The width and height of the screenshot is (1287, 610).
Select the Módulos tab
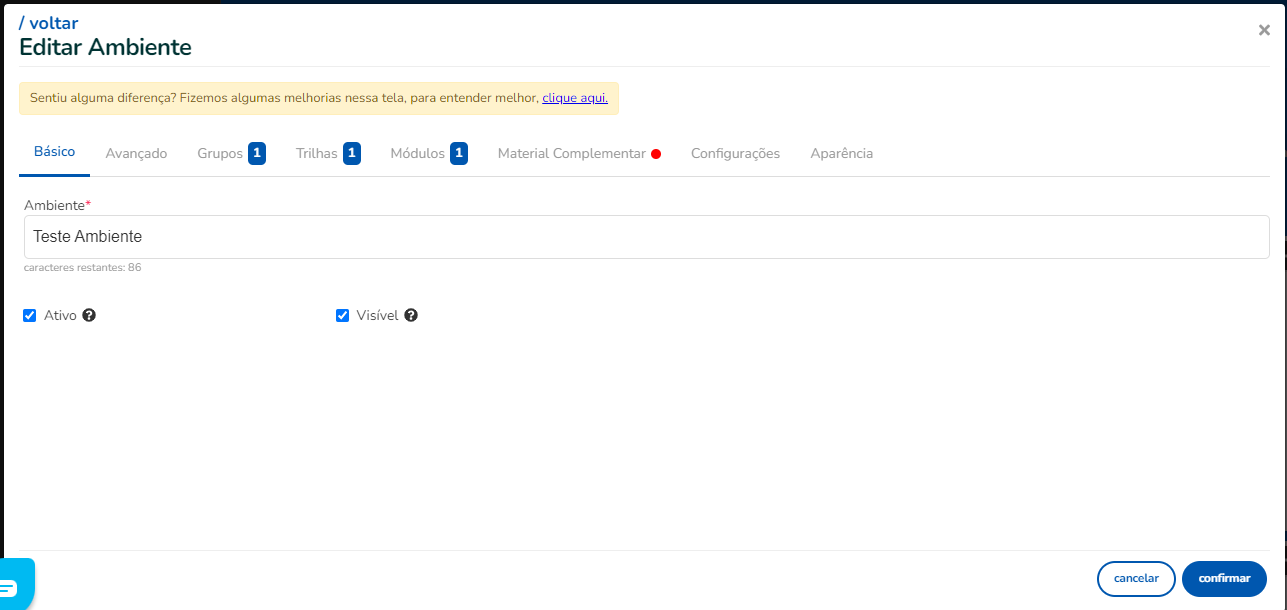429,154
